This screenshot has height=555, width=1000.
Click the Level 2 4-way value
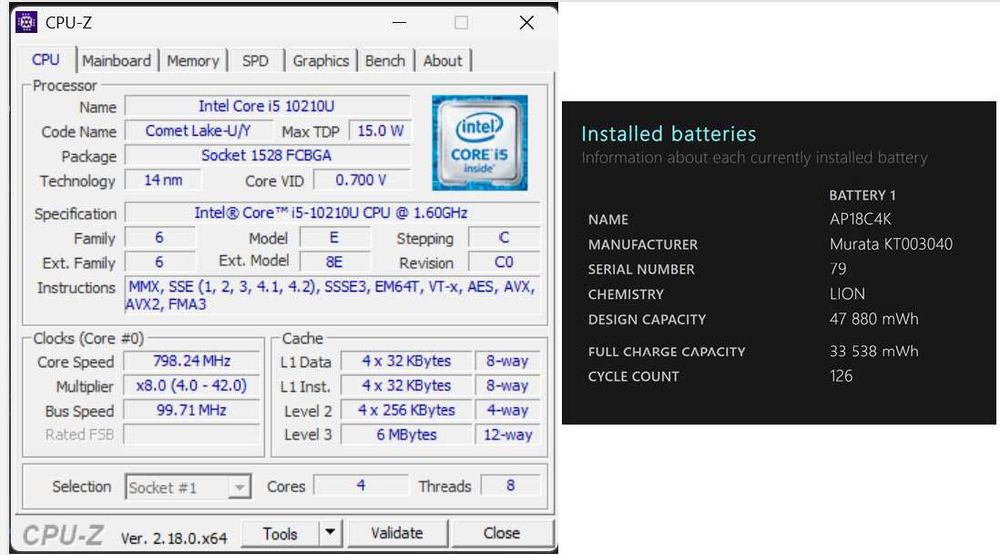tap(508, 410)
